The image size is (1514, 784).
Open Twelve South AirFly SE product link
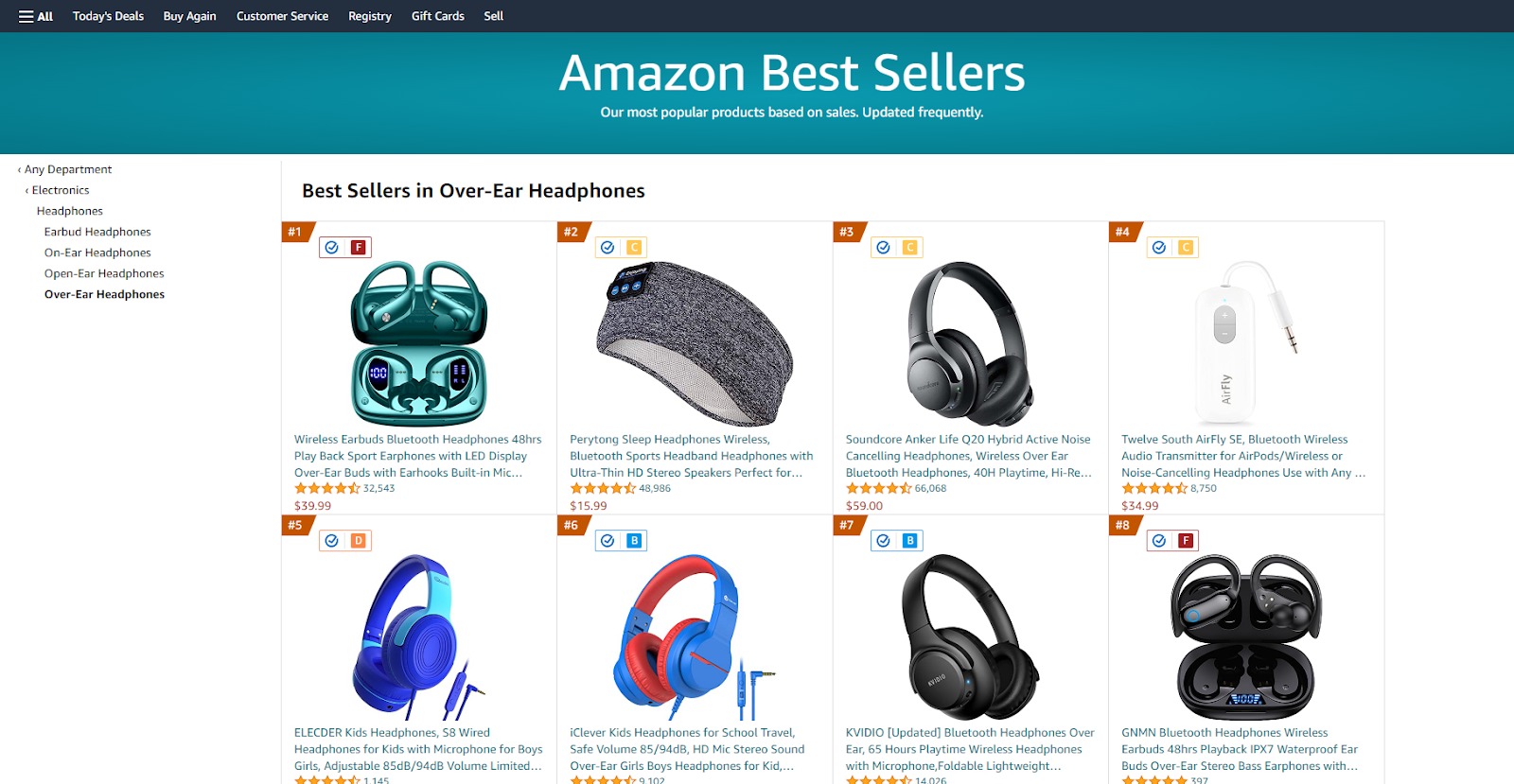(1243, 456)
